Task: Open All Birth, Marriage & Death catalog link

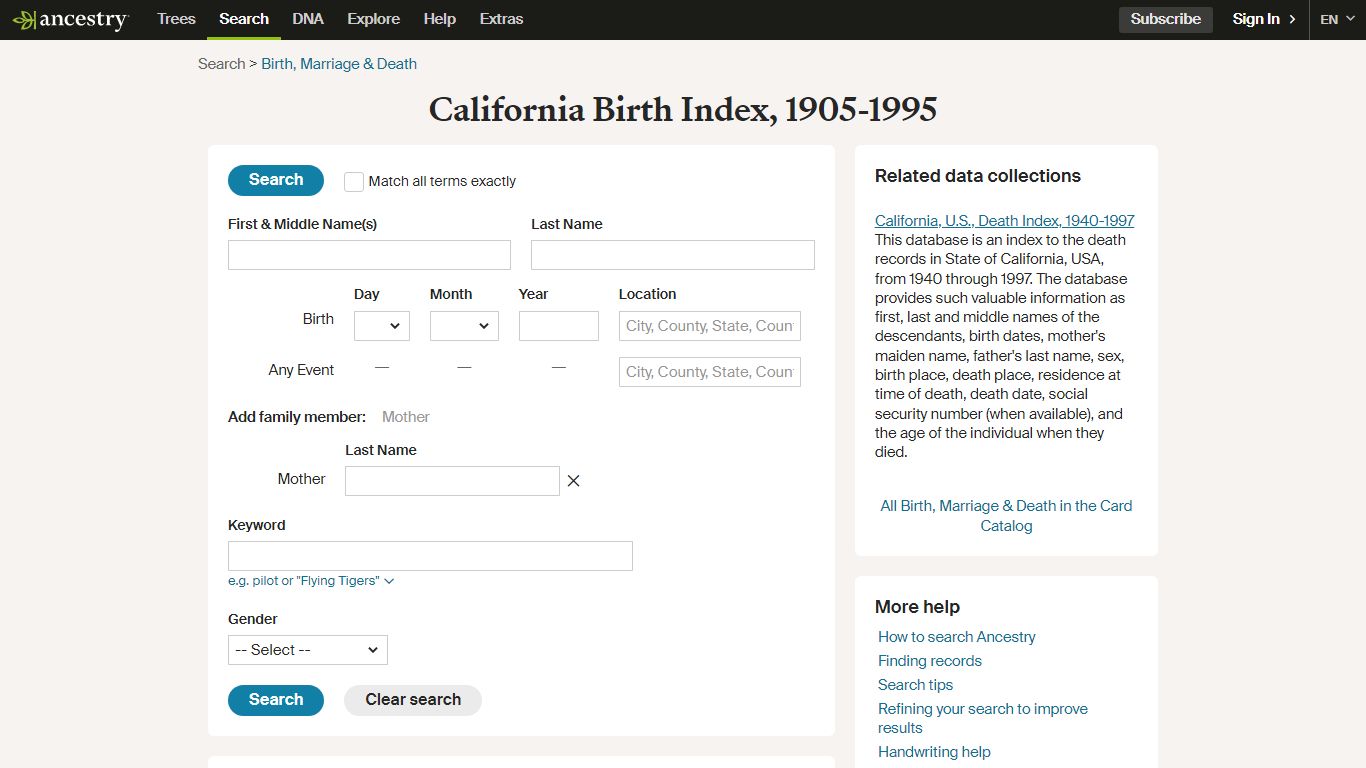Action: click(x=1006, y=516)
